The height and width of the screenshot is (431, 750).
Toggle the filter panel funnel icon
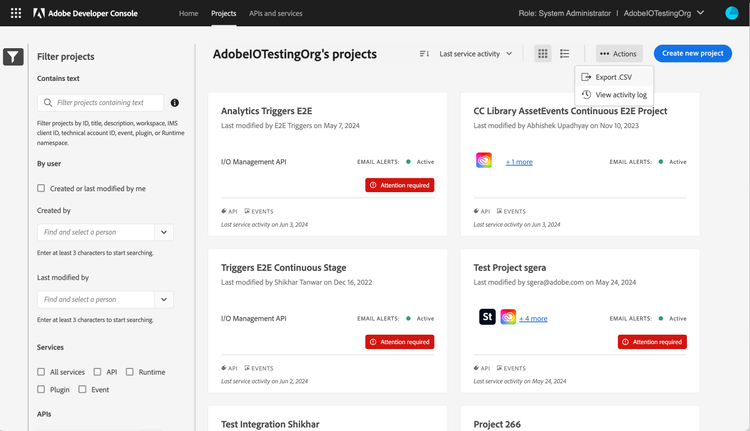pyautogui.click(x=13, y=57)
